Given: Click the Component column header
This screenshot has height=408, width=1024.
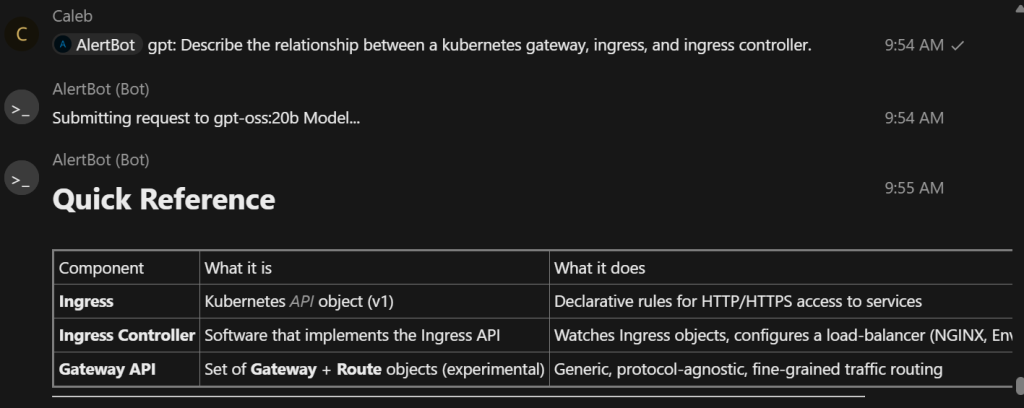Looking at the screenshot, I should point(101,268).
